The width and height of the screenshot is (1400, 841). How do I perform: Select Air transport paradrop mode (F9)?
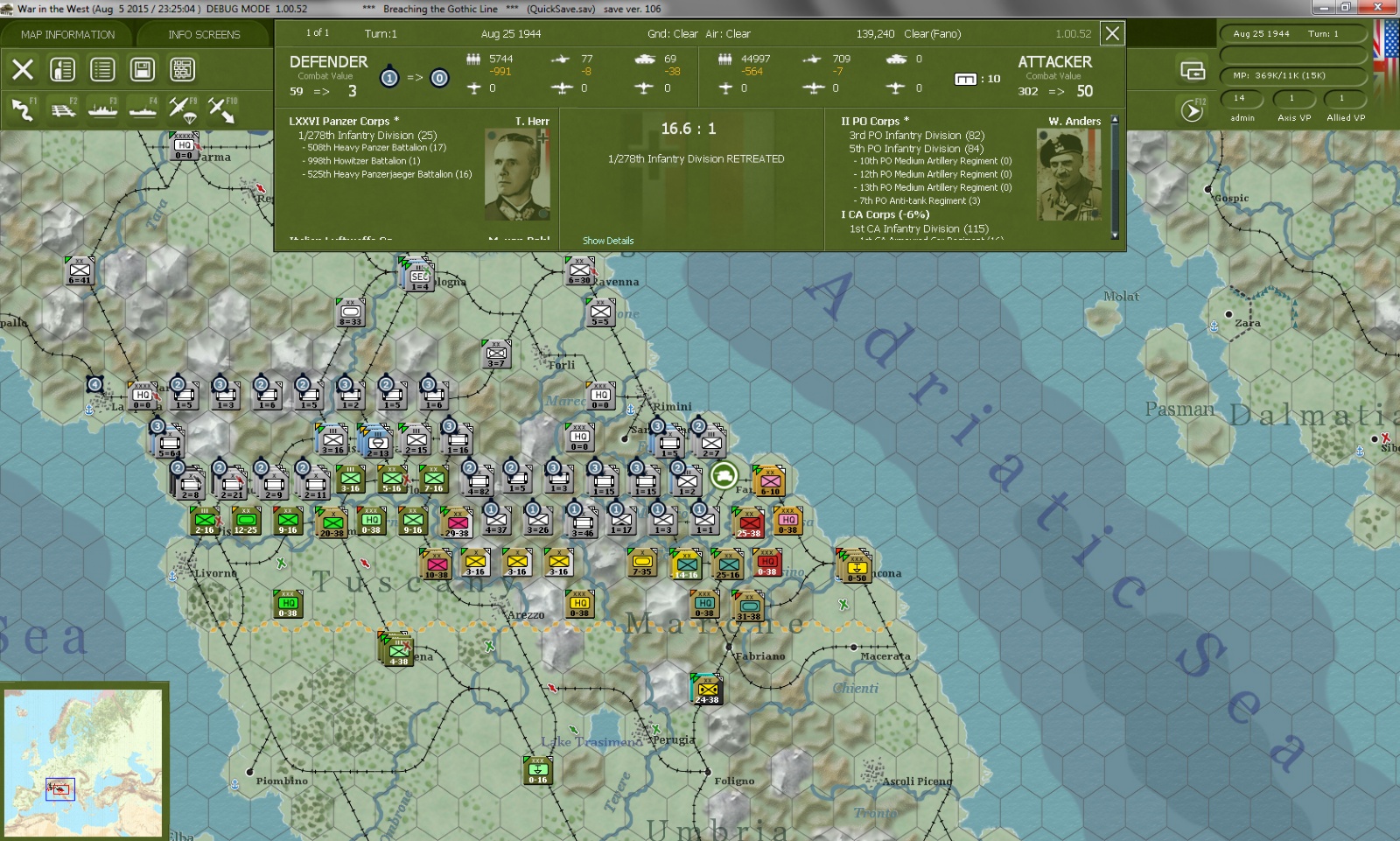(182, 110)
